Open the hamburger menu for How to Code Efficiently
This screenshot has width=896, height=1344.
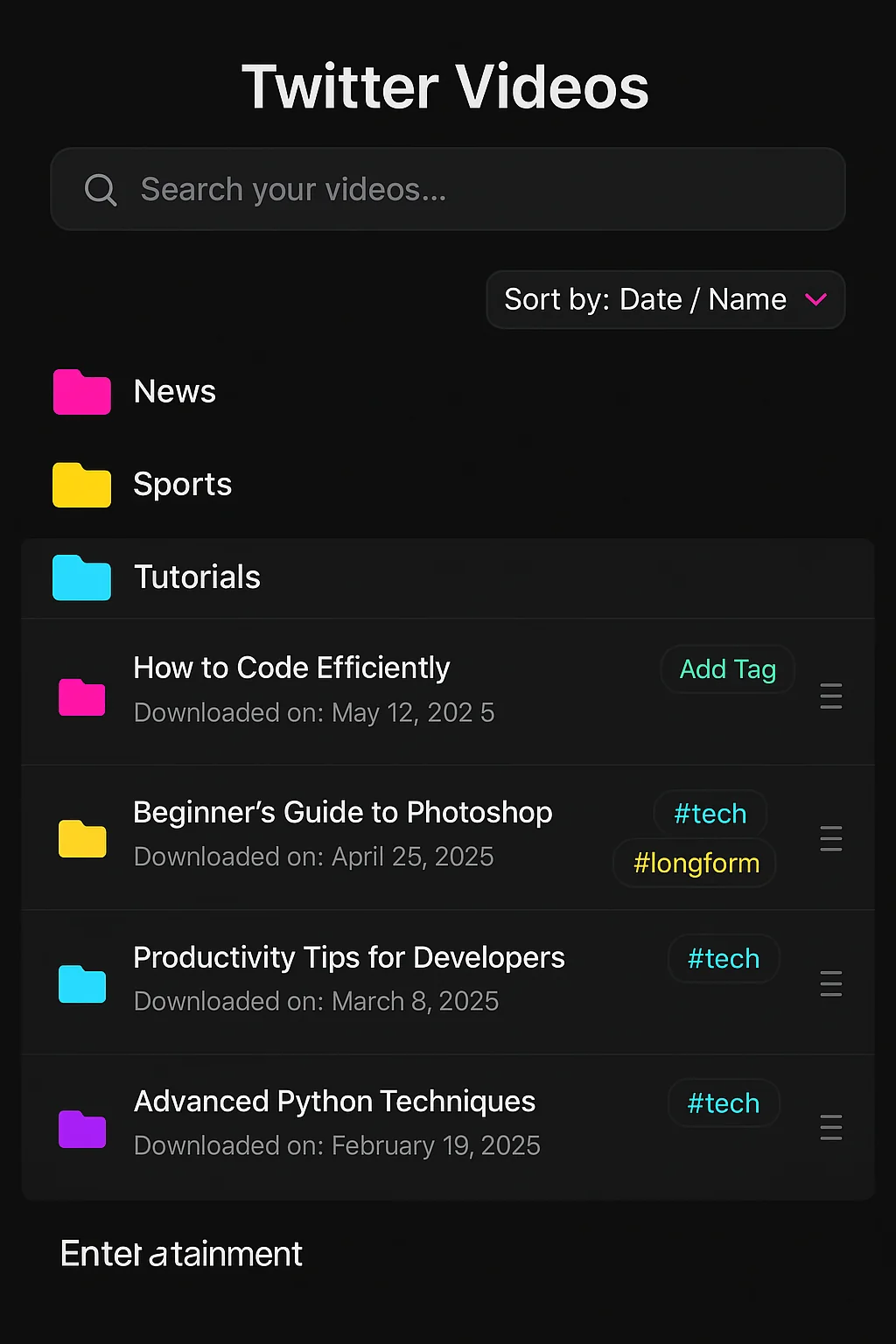click(x=830, y=696)
